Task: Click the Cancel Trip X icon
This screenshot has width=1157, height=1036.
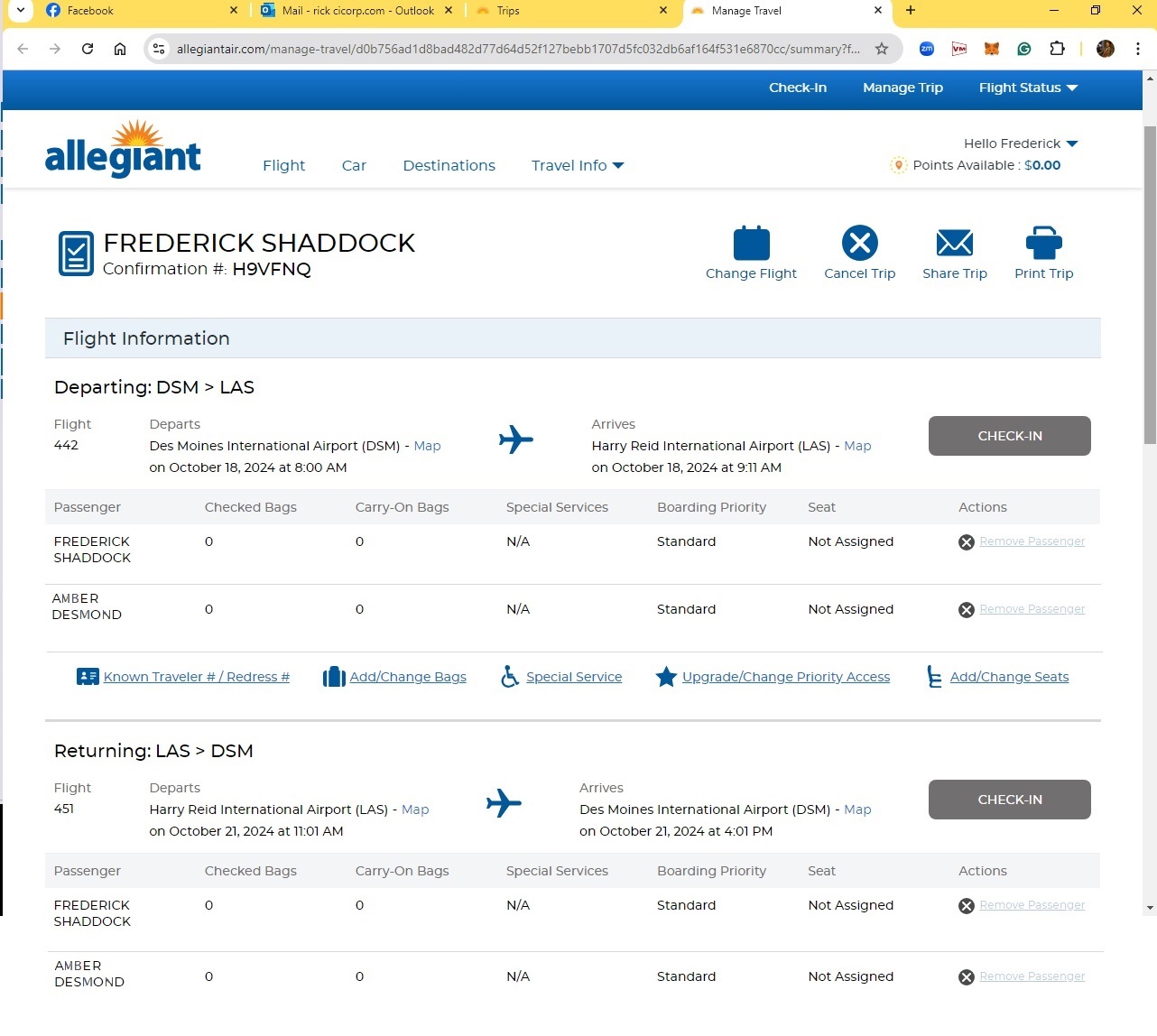Action: click(x=859, y=243)
